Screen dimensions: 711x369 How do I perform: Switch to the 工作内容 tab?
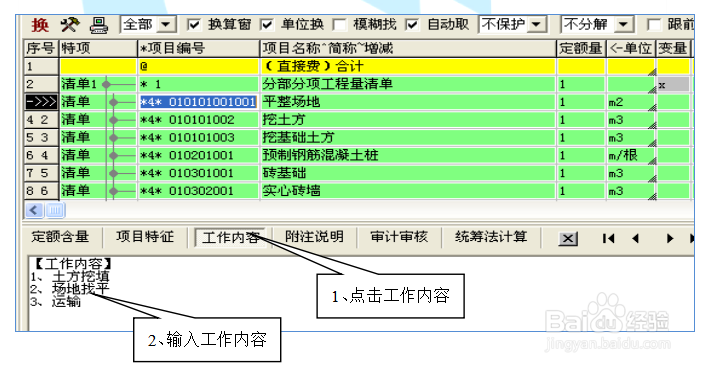230,237
